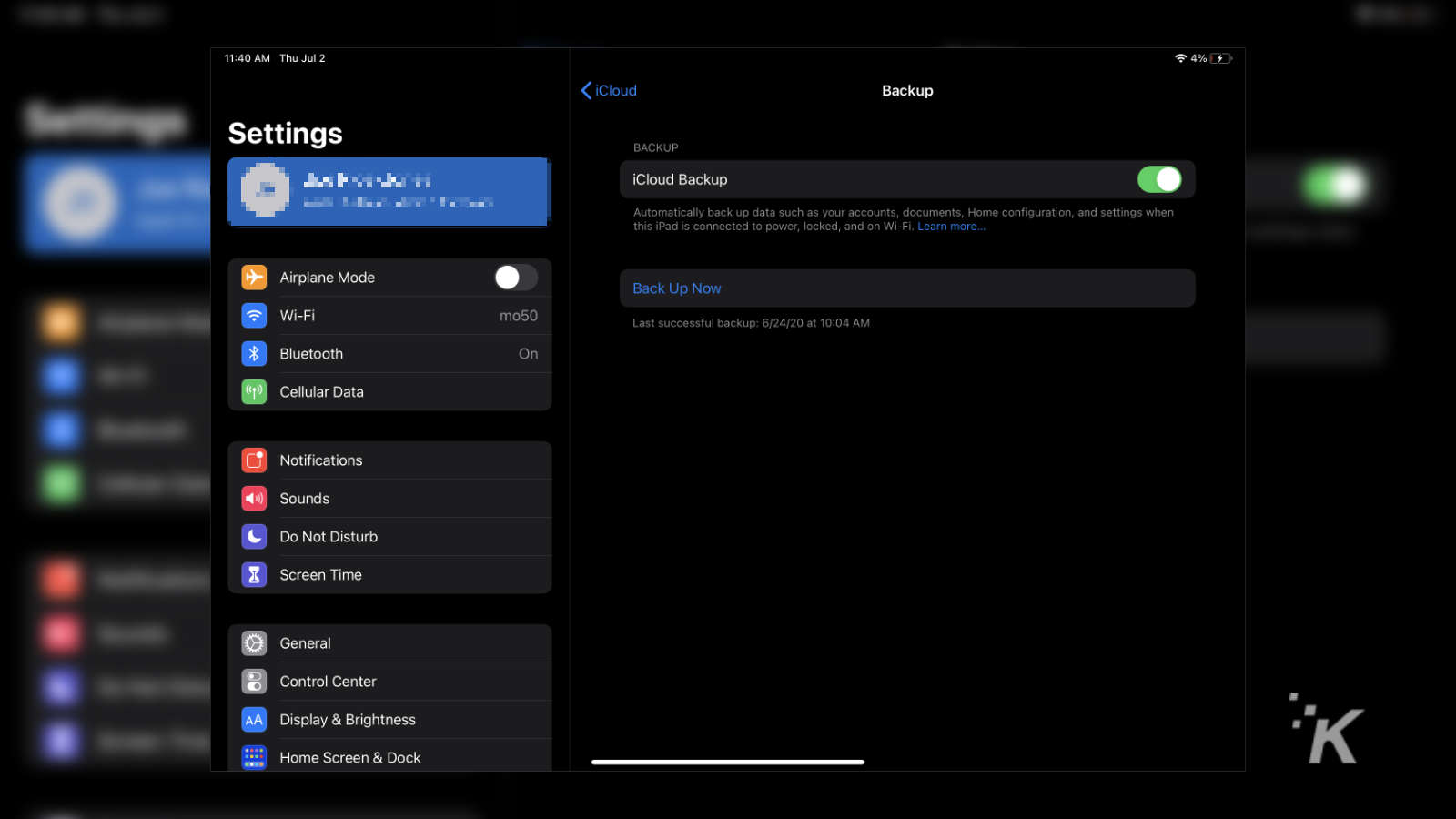Viewport: 1456px width, 819px height.
Task: Tap the Cellular Data antenna icon
Action: [x=254, y=391]
